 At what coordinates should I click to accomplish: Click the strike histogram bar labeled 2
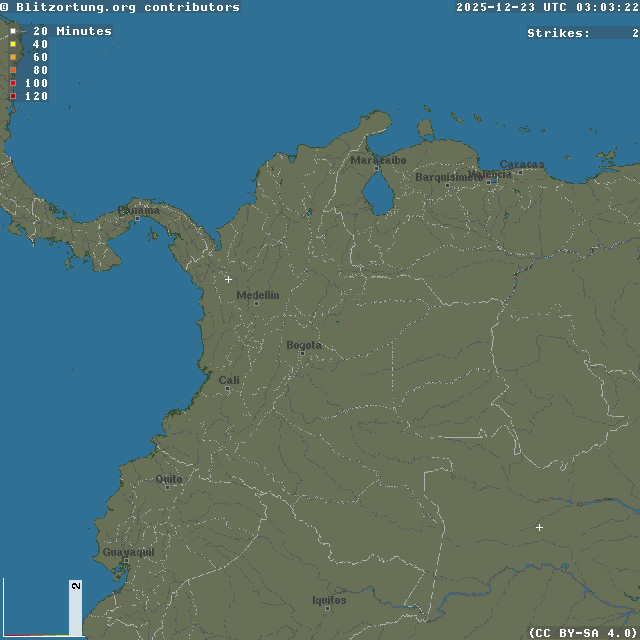[x=75, y=607]
